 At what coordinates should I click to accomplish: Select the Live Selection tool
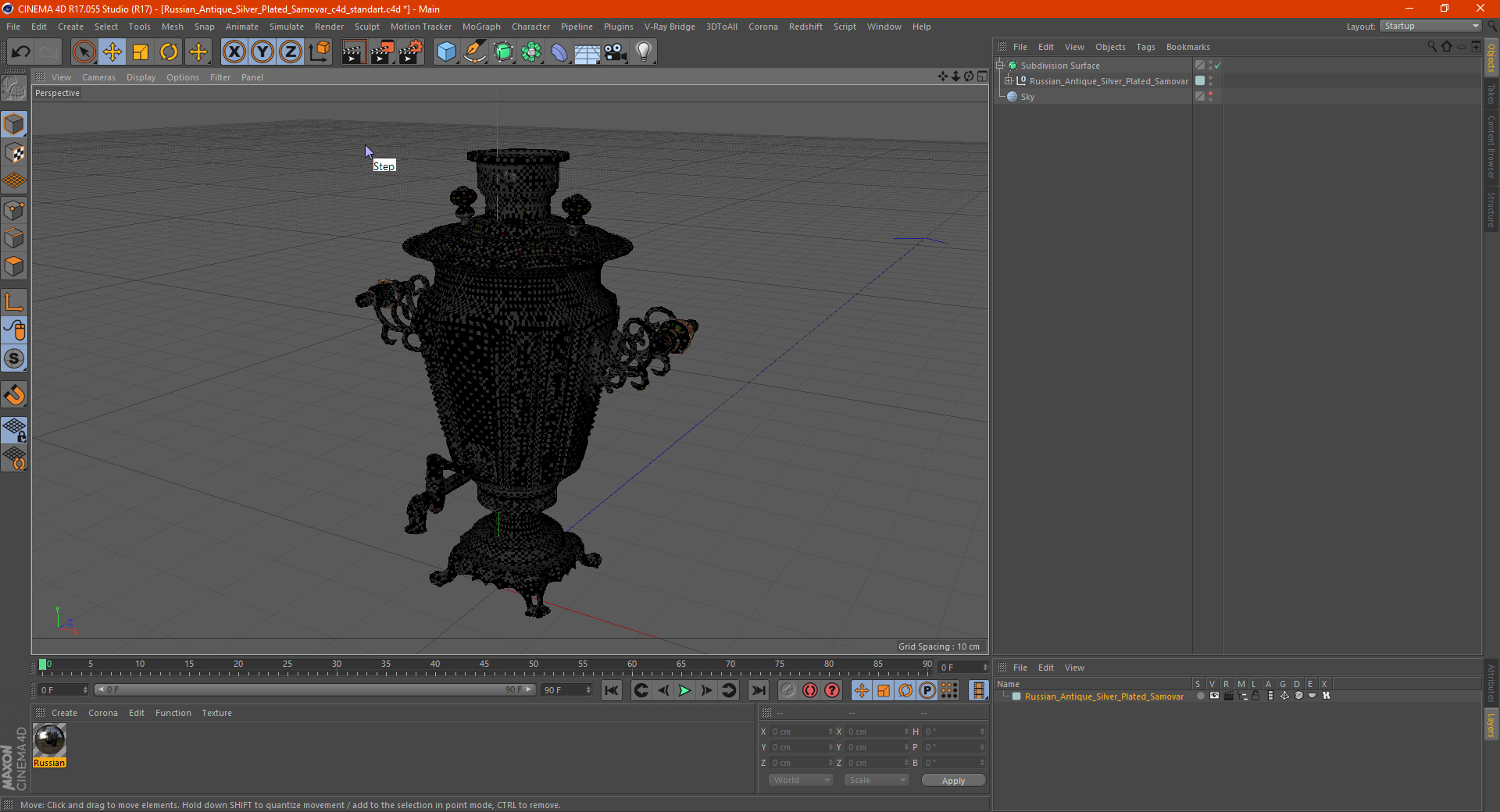(84, 52)
